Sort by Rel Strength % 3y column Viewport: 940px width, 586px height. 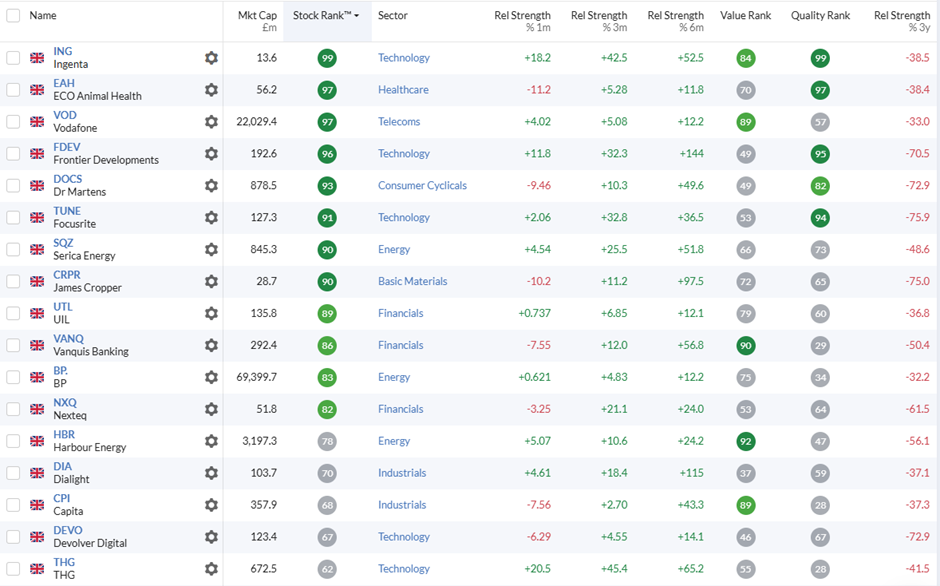pos(902,21)
